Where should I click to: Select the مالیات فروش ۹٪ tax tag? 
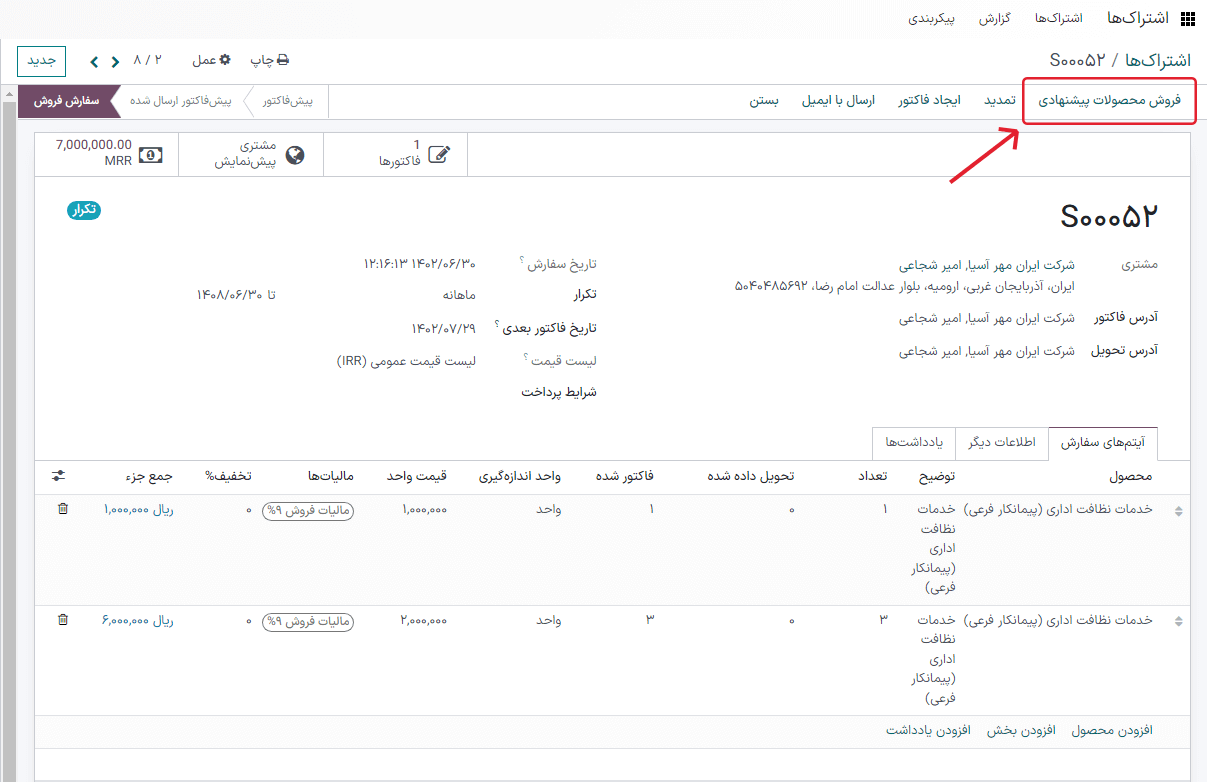coord(307,510)
